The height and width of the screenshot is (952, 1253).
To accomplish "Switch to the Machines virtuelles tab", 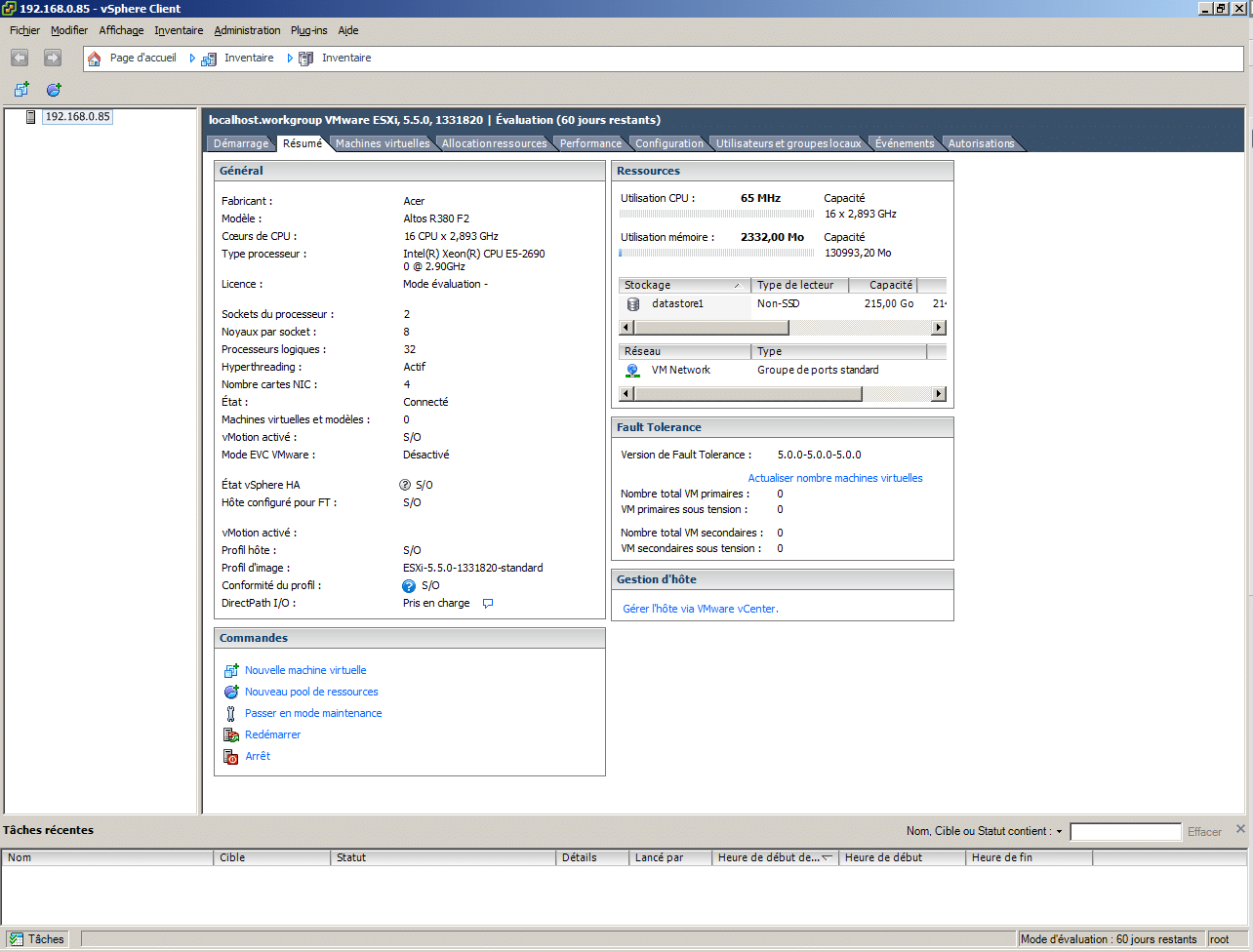I will click(x=383, y=143).
